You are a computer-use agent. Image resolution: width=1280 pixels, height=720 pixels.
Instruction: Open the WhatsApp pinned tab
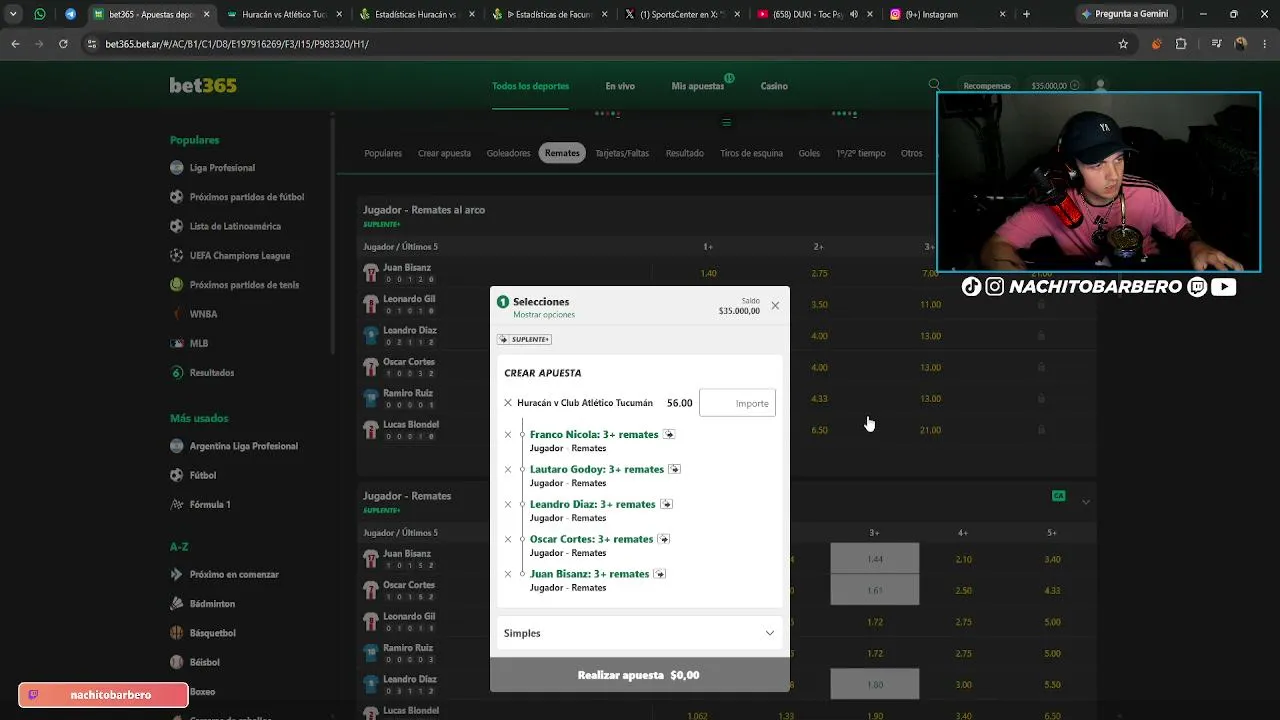[40, 14]
